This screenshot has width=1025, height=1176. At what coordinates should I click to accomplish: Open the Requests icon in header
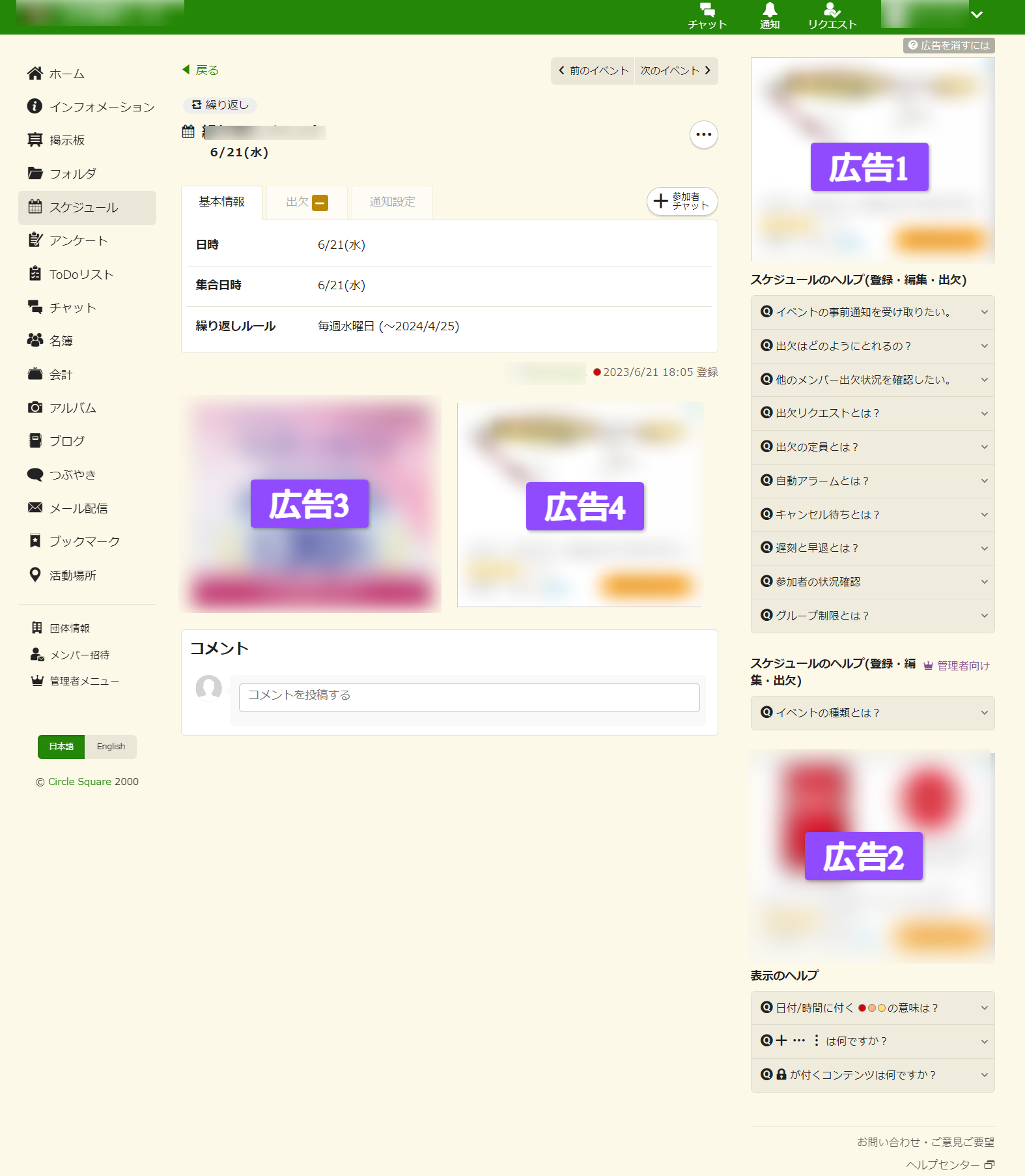(832, 16)
